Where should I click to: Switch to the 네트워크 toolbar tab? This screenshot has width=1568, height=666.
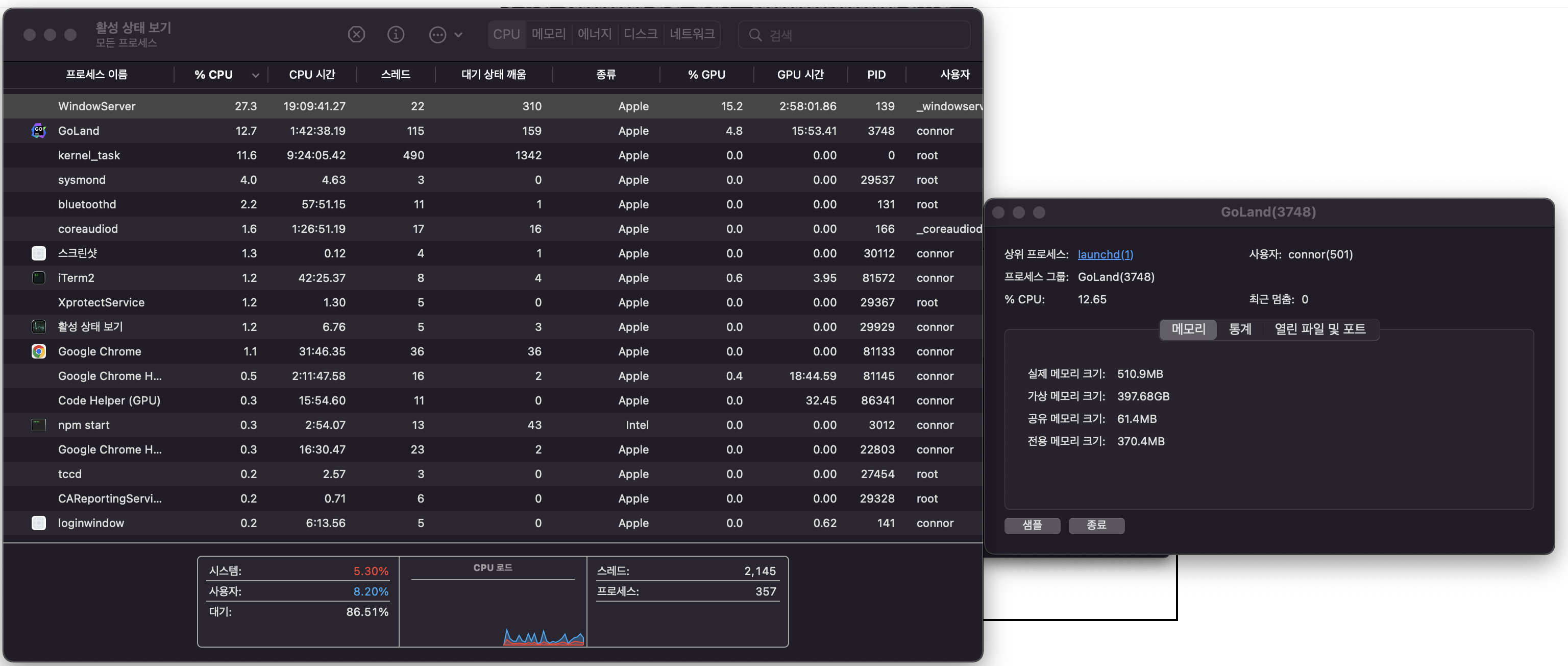(692, 34)
